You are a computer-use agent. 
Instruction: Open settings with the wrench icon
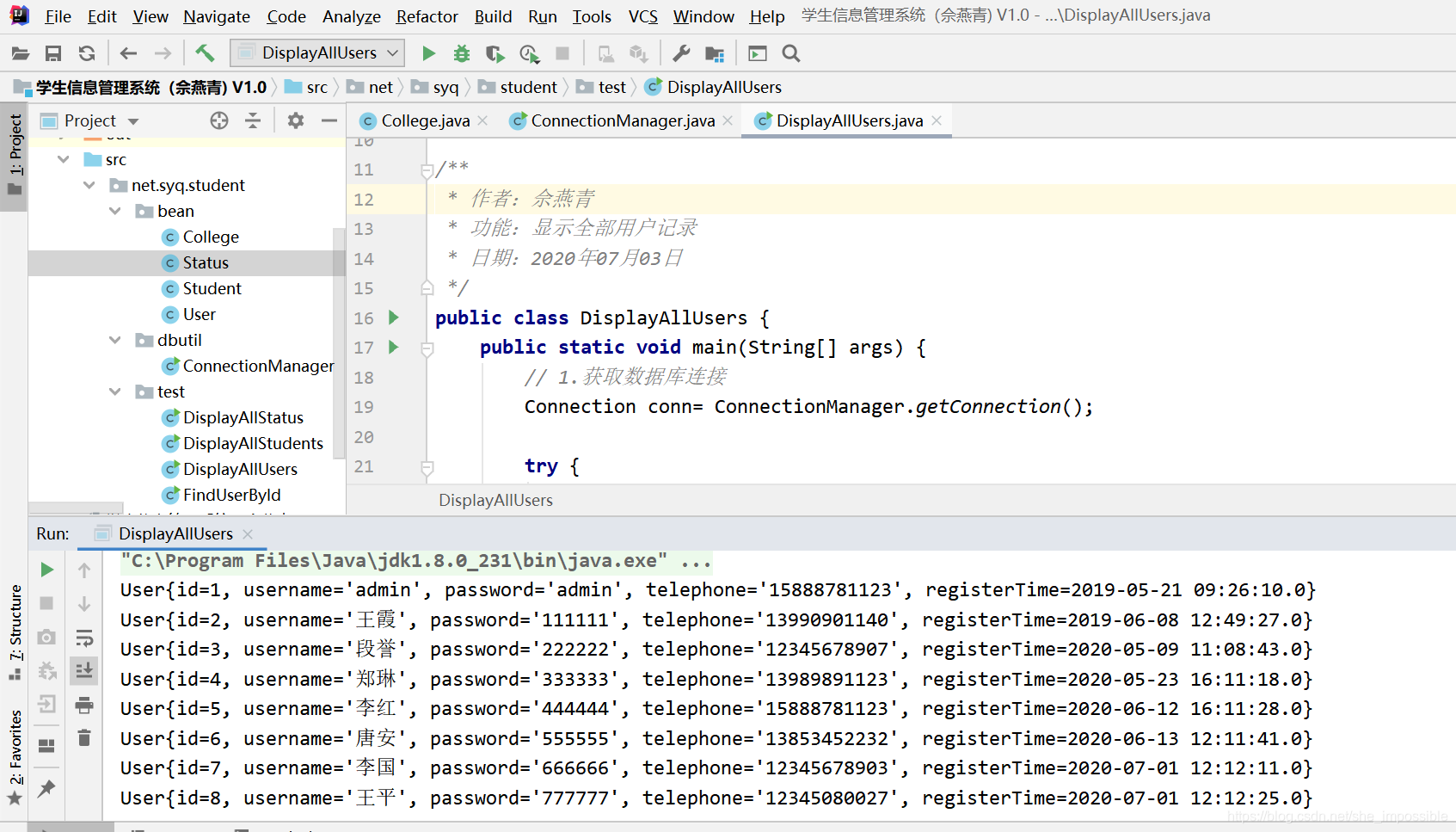click(681, 53)
